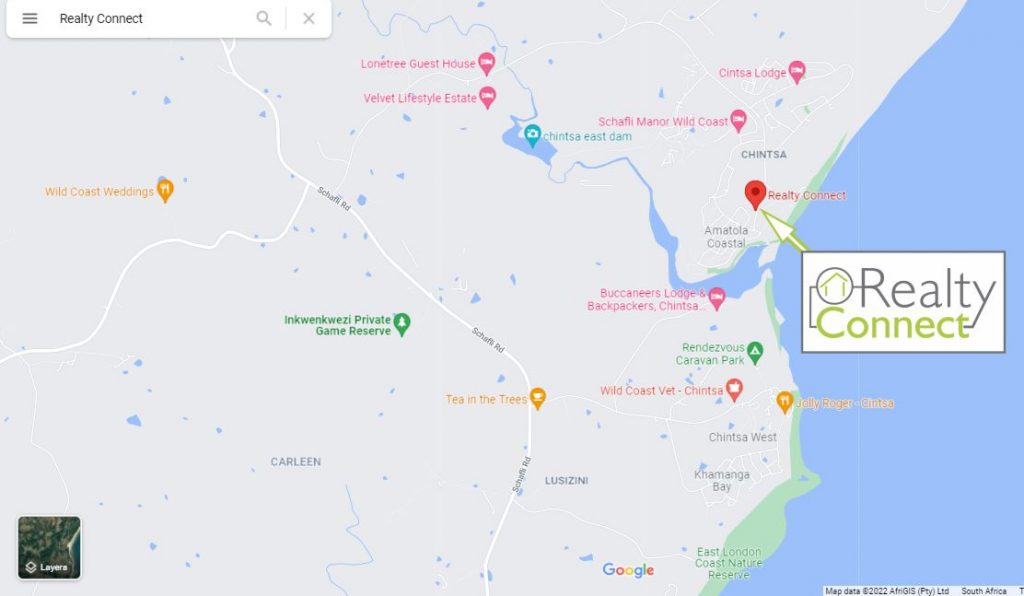Viewport: 1024px width, 596px height.
Task: Click the Cintsa Lodge hotel marker
Action: (797, 72)
